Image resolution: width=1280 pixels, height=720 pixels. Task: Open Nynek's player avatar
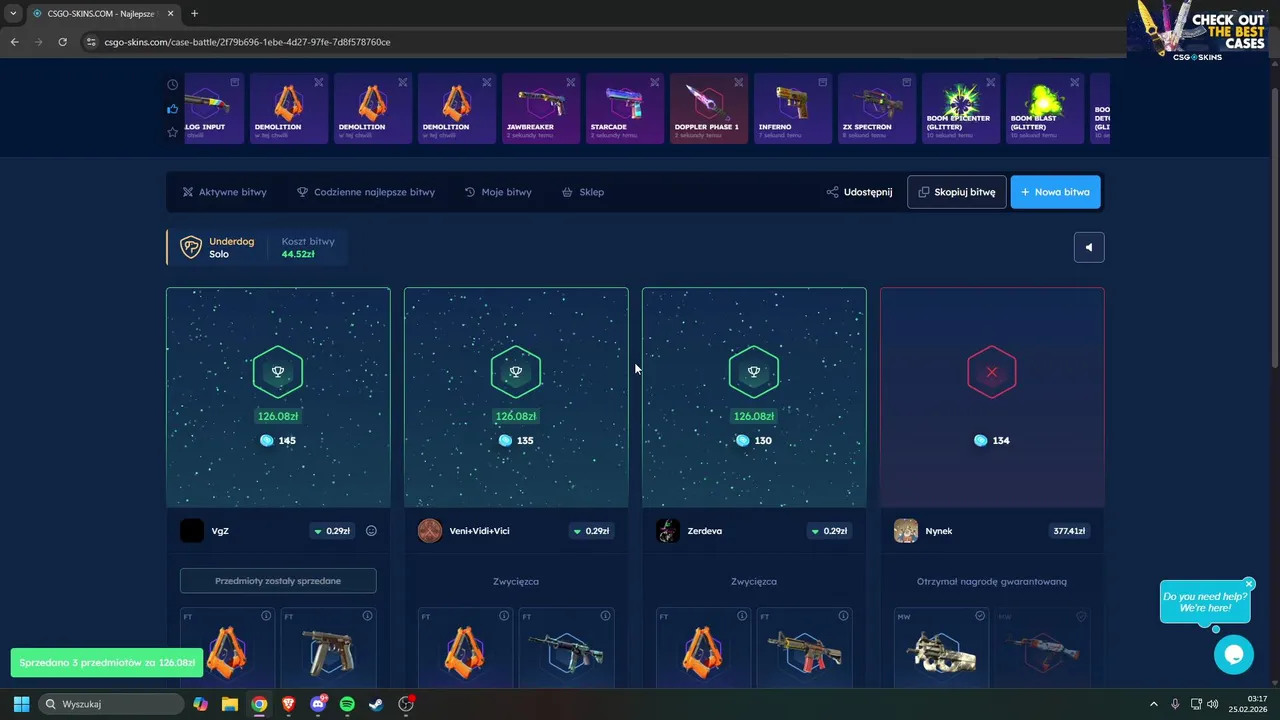pos(906,531)
